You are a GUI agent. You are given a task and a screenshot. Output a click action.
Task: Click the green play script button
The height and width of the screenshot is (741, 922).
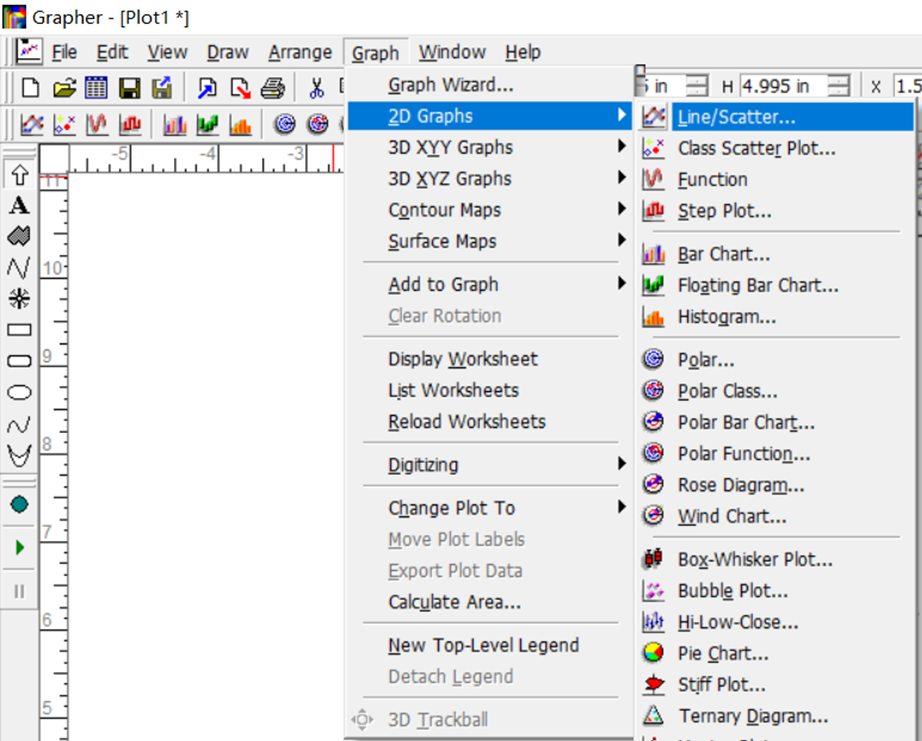pos(19,548)
